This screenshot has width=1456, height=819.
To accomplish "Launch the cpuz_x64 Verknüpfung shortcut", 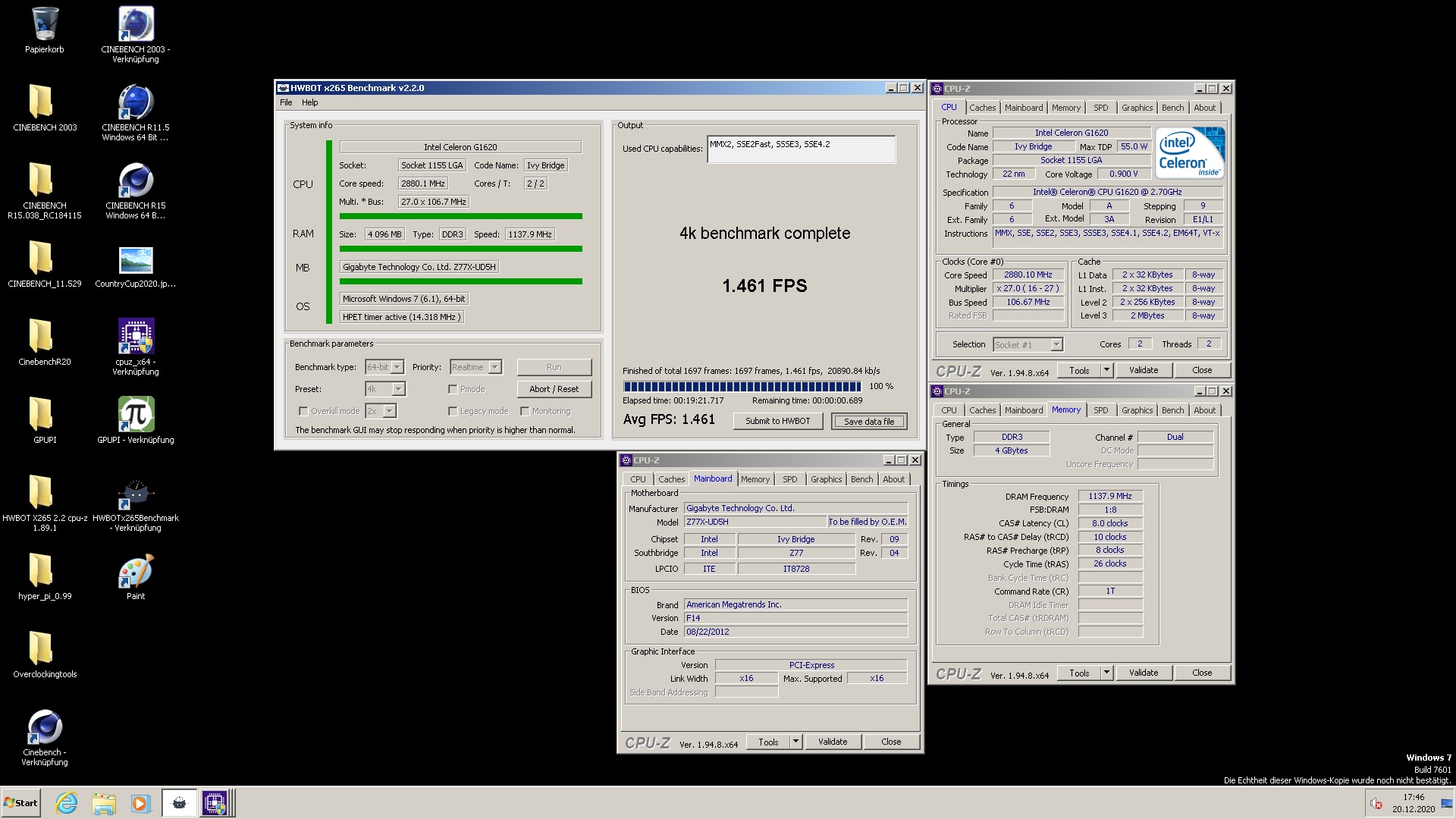I will (x=136, y=347).
